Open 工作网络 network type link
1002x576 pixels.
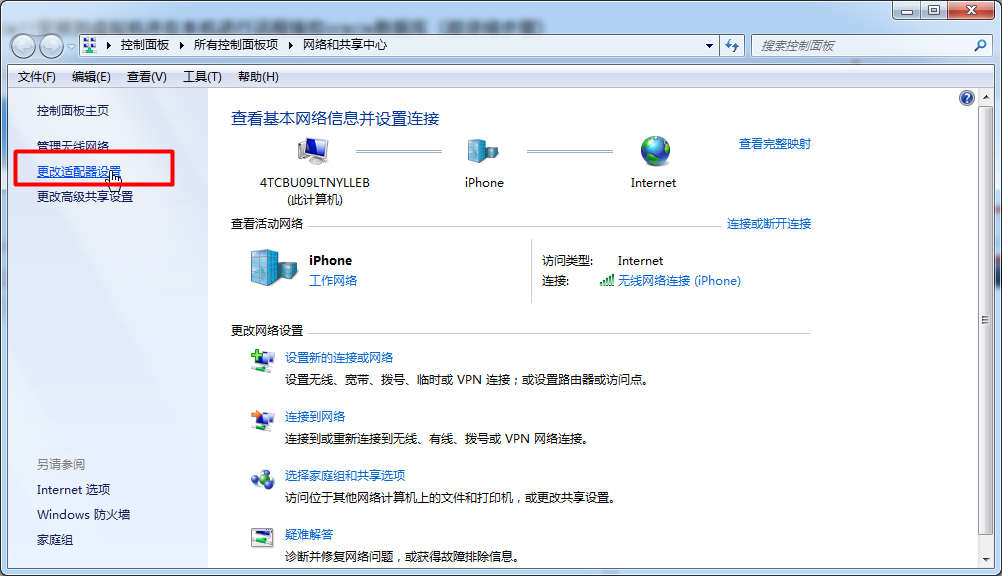[333, 281]
